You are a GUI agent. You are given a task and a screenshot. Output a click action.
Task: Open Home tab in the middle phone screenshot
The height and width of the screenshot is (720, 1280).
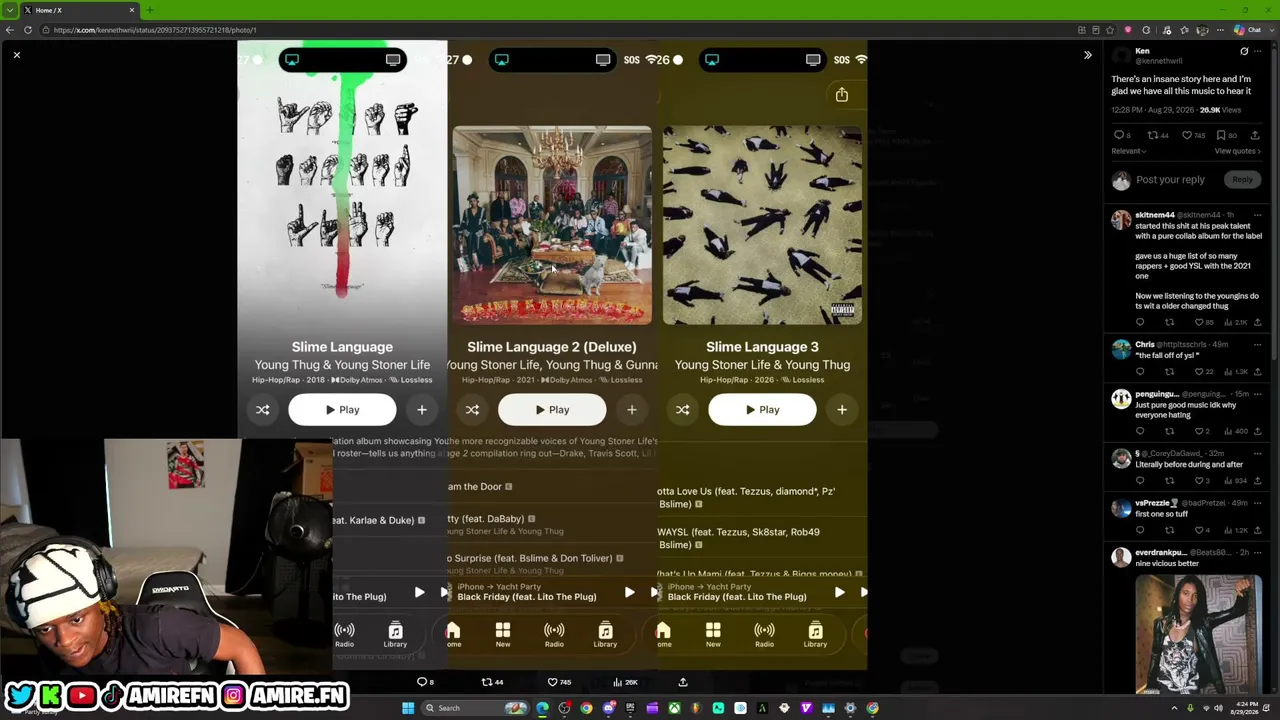point(453,635)
